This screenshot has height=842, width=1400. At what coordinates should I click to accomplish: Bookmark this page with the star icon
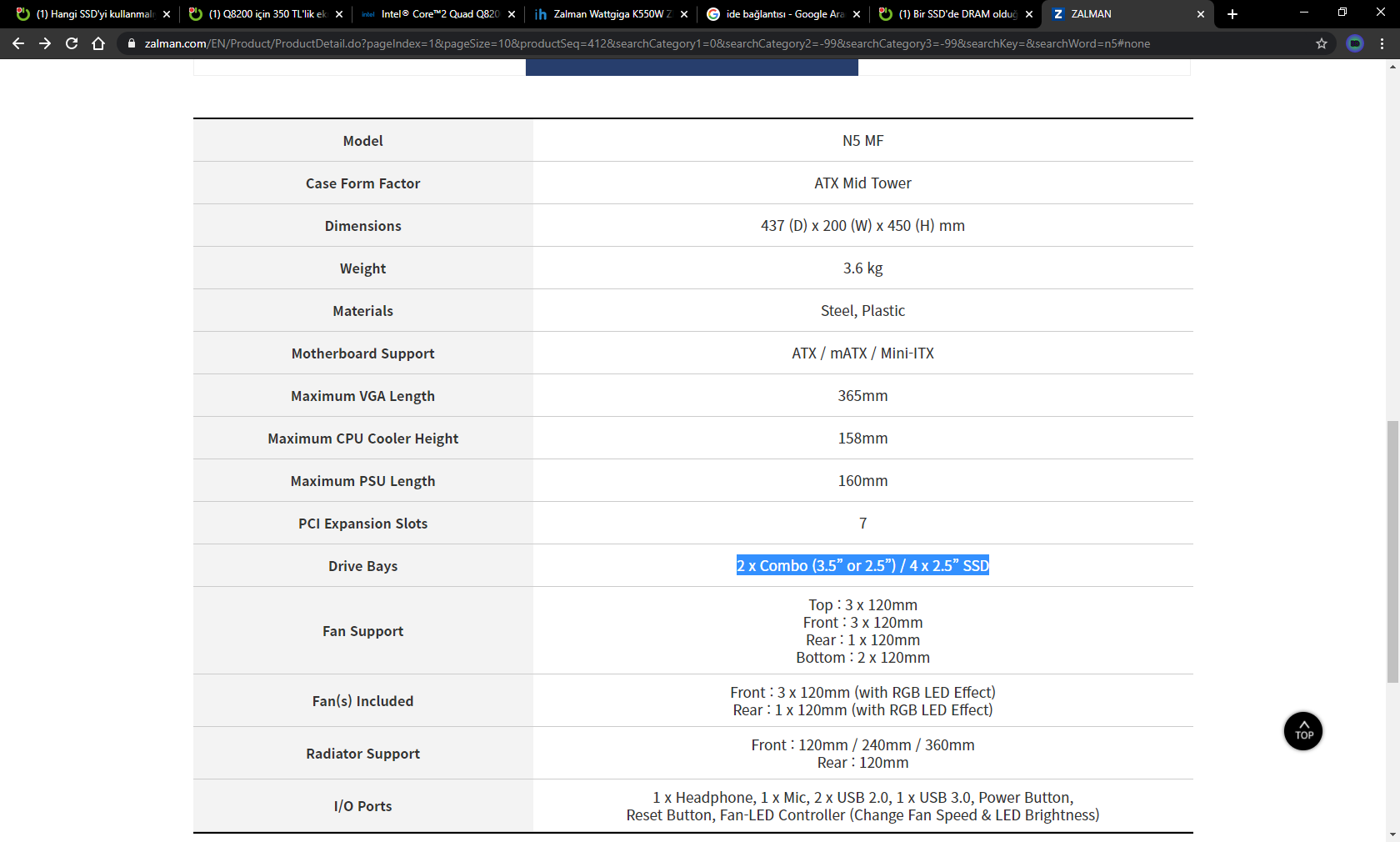point(1322,43)
